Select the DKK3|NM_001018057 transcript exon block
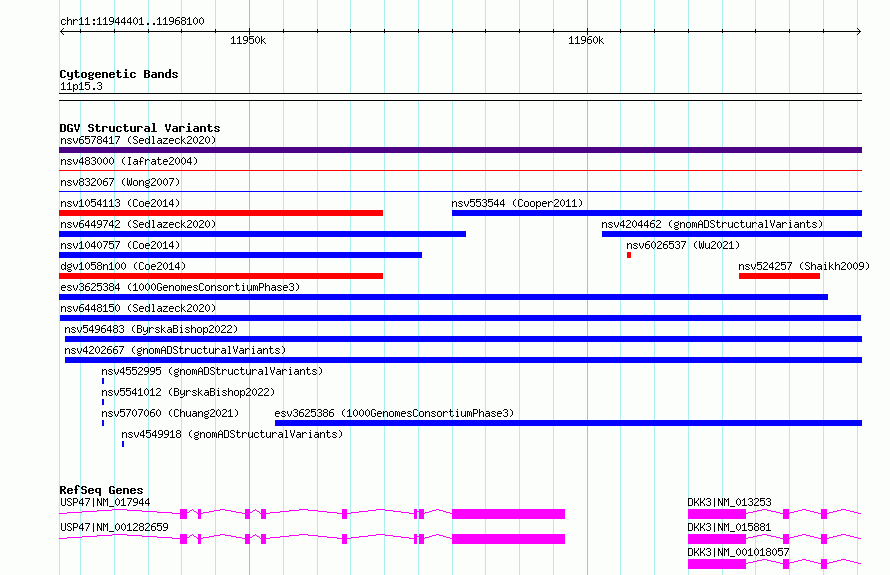This screenshot has width=890, height=575. coord(717,564)
